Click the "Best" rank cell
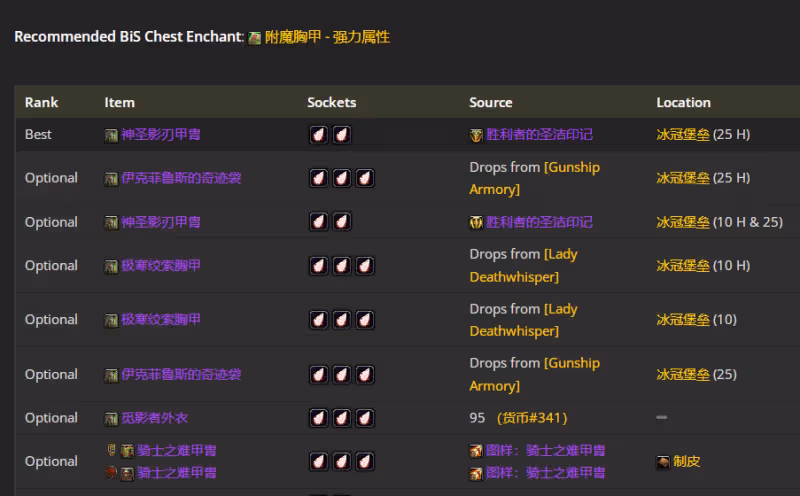The image size is (800, 496). pyautogui.click(x=38, y=135)
